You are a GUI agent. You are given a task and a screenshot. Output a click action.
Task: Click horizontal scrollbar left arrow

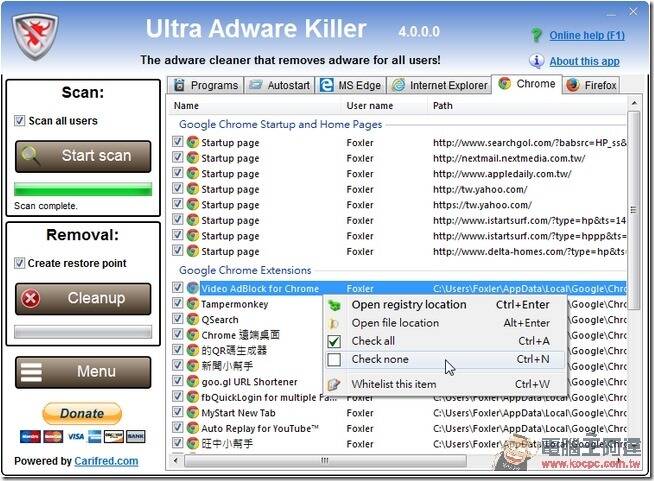coord(176,461)
